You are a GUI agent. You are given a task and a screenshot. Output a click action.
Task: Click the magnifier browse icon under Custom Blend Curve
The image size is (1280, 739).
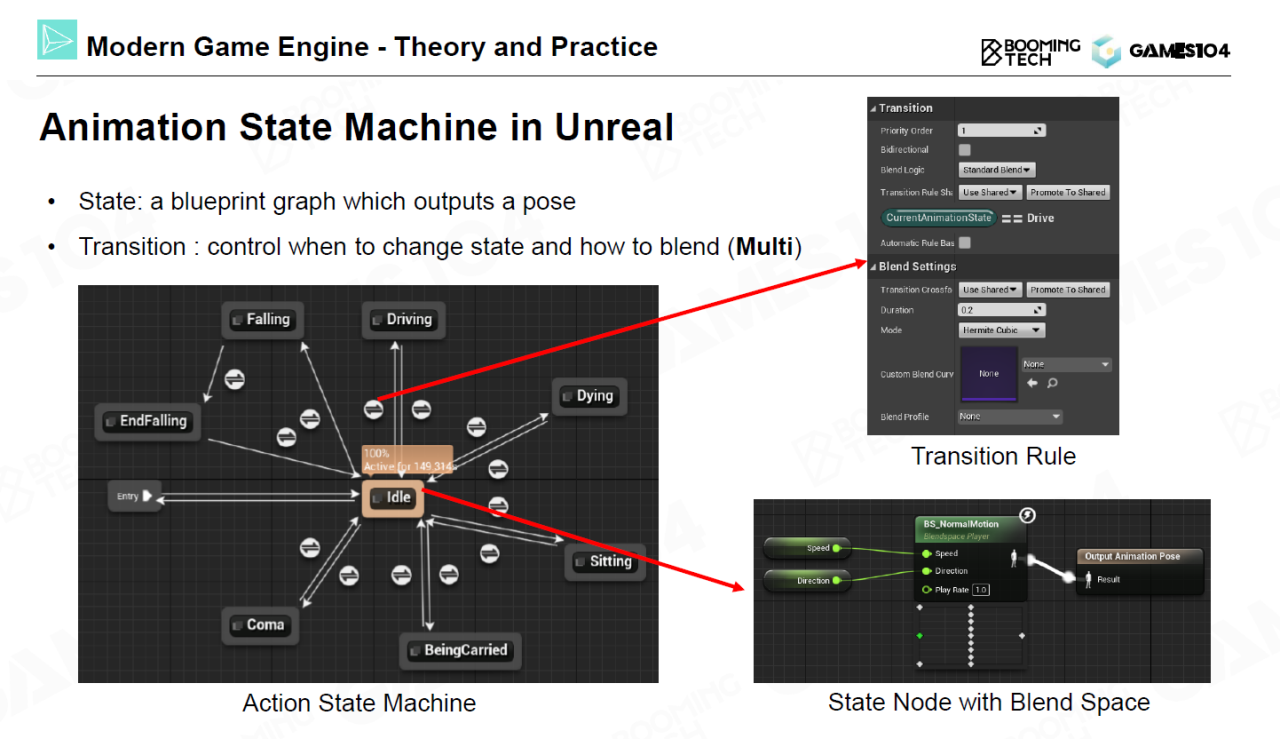tap(1052, 383)
